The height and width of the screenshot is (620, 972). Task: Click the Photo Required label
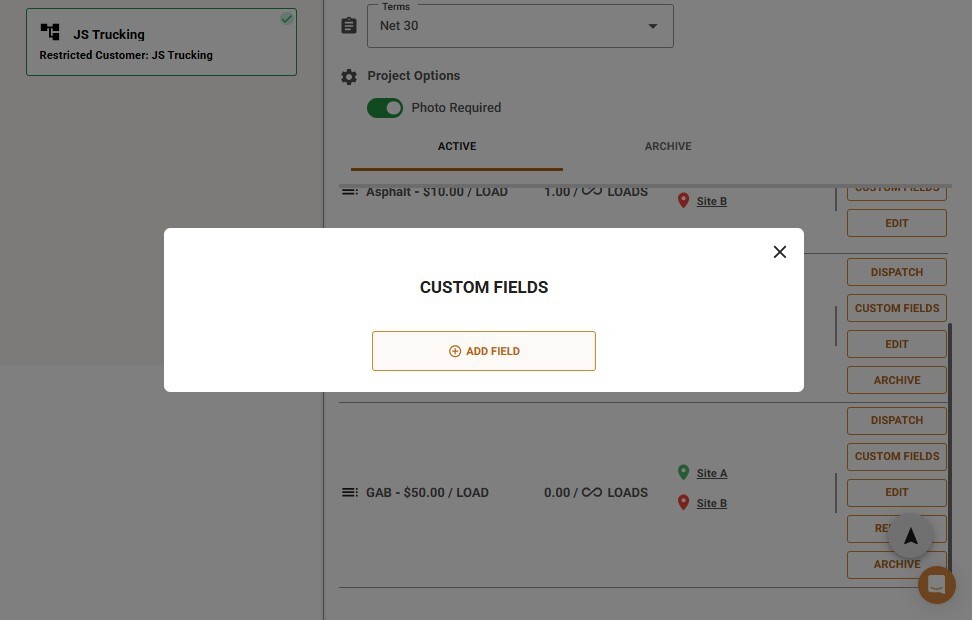point(456,108)
